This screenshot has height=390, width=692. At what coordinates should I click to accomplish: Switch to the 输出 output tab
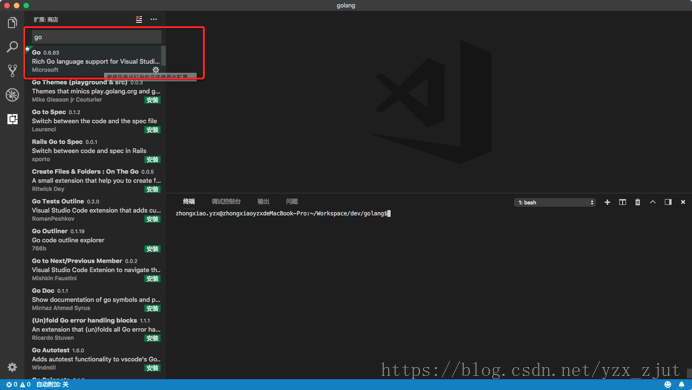click(263, 202)
